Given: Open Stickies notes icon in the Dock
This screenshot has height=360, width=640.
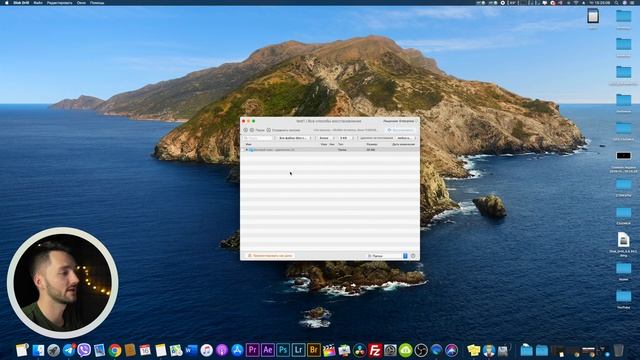Looking at the screenshot, I should [473, 350].
